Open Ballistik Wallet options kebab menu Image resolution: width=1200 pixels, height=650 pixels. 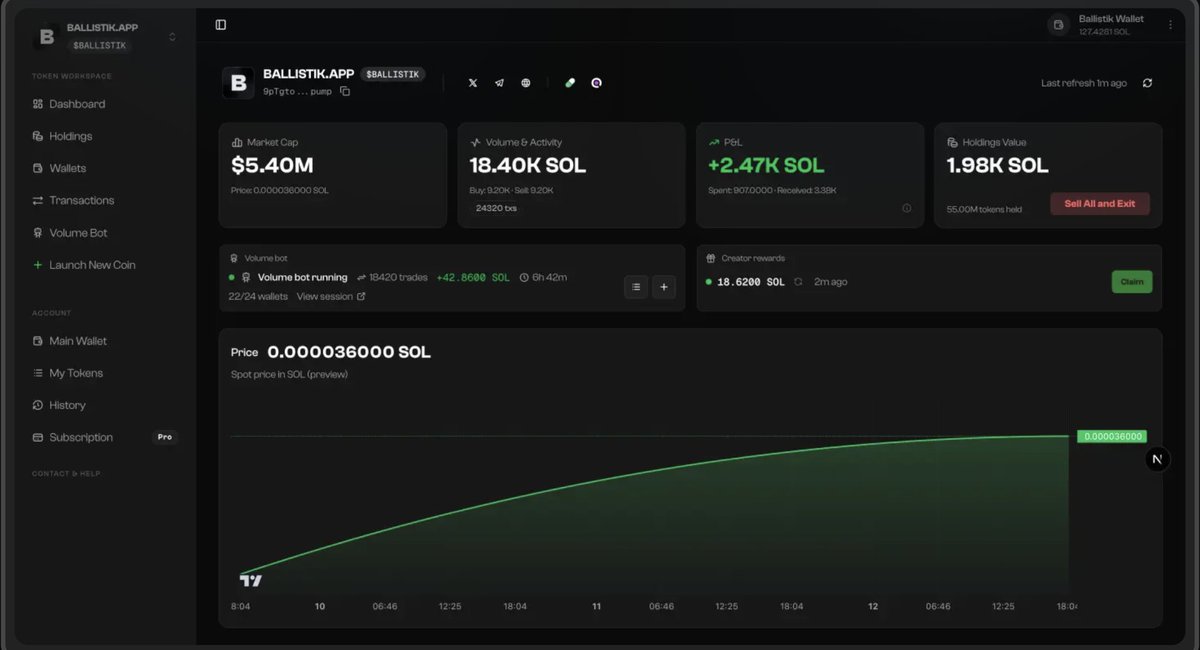coord(1171,25)
